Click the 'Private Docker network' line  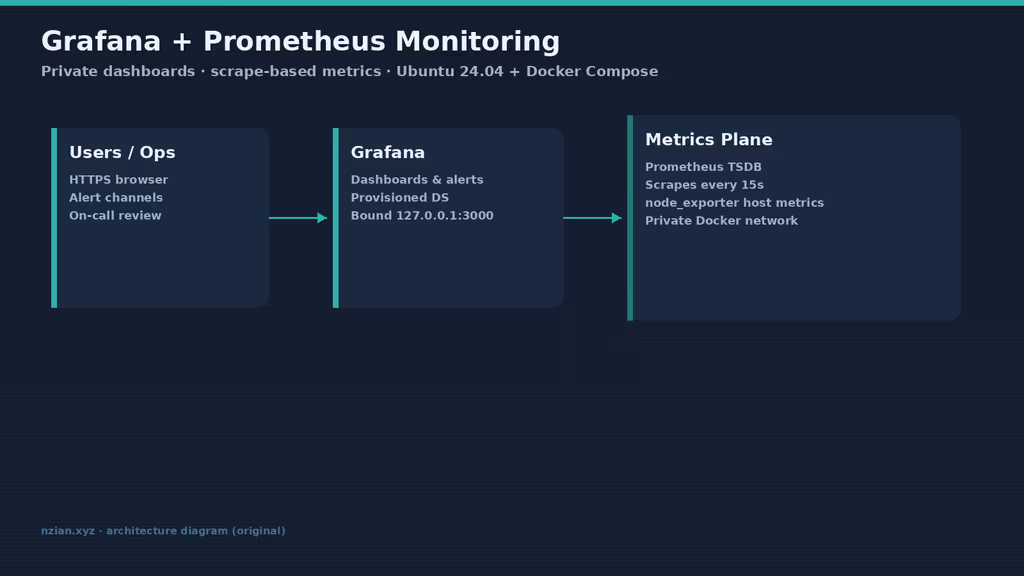722,221
